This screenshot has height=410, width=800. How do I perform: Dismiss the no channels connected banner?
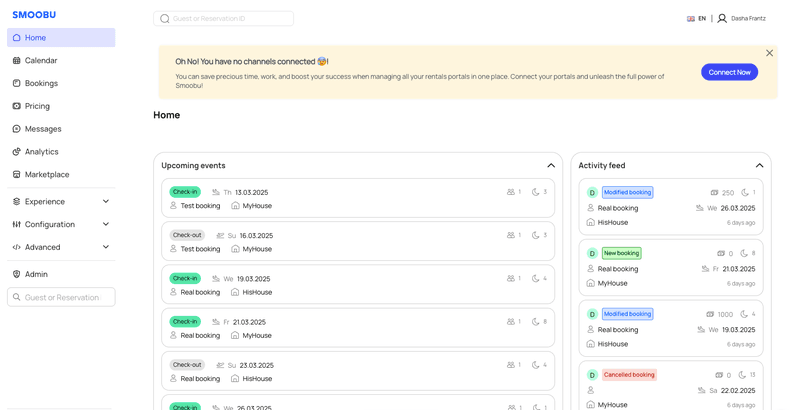[769, 53]
